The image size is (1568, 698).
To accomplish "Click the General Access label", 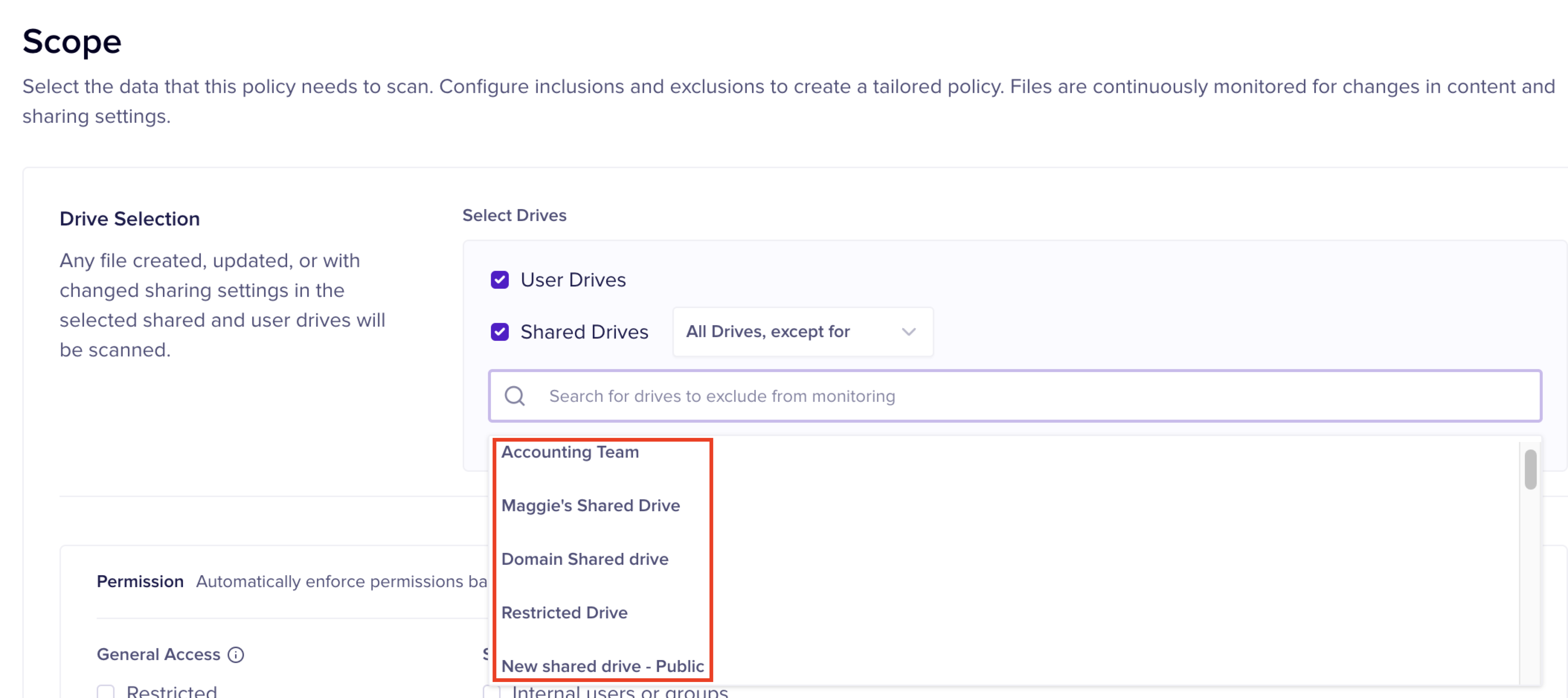I will pyautogui.click(x=158, y=655).
